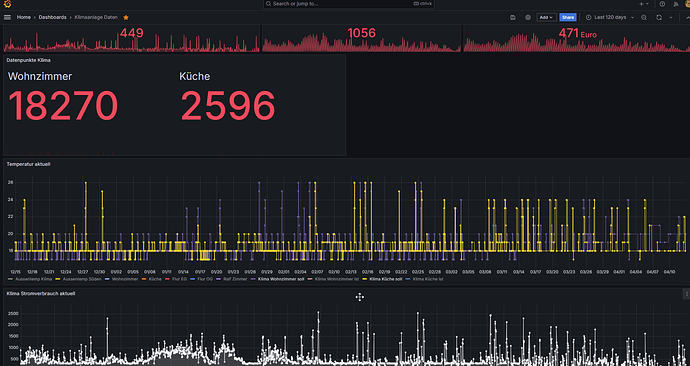Click the 02/13 date label on temperature axis
The height and width of the screenshot is (366, 690).
[x=351, y=272]
